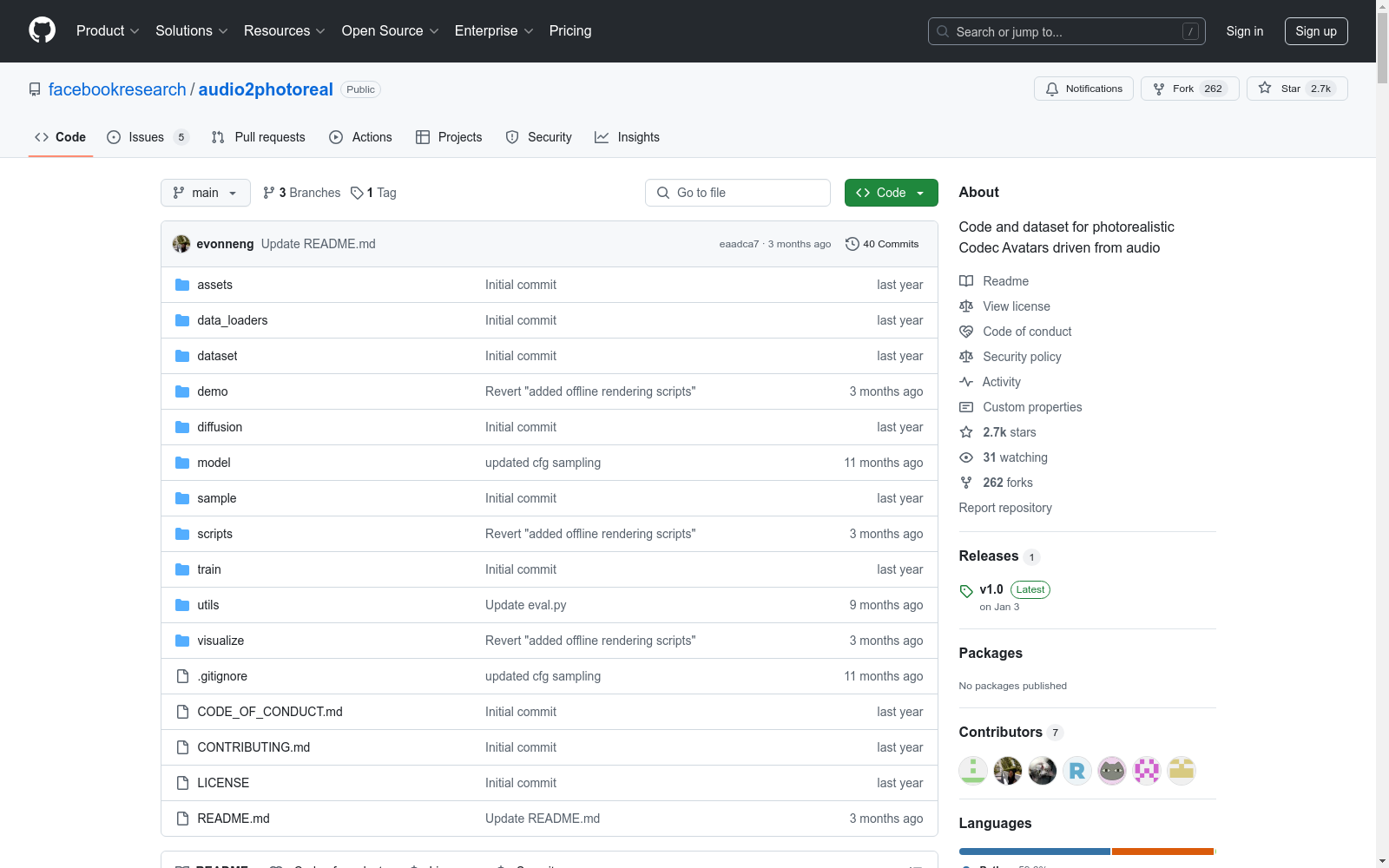Open the main branch dropdown

tap(206, 193)
